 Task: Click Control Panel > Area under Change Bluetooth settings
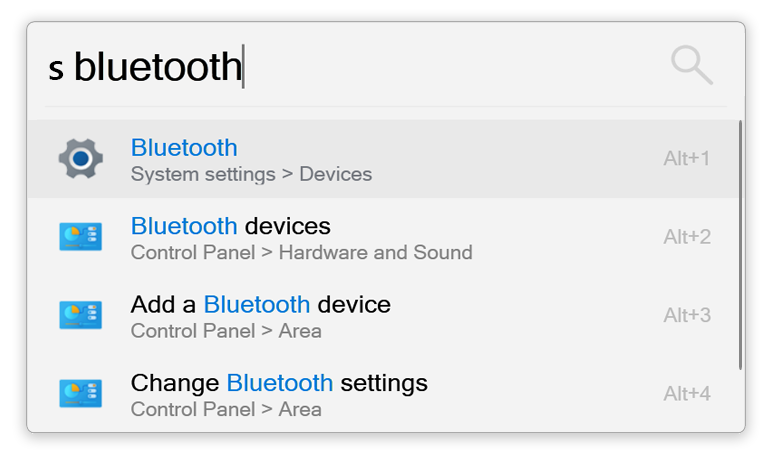226,408
